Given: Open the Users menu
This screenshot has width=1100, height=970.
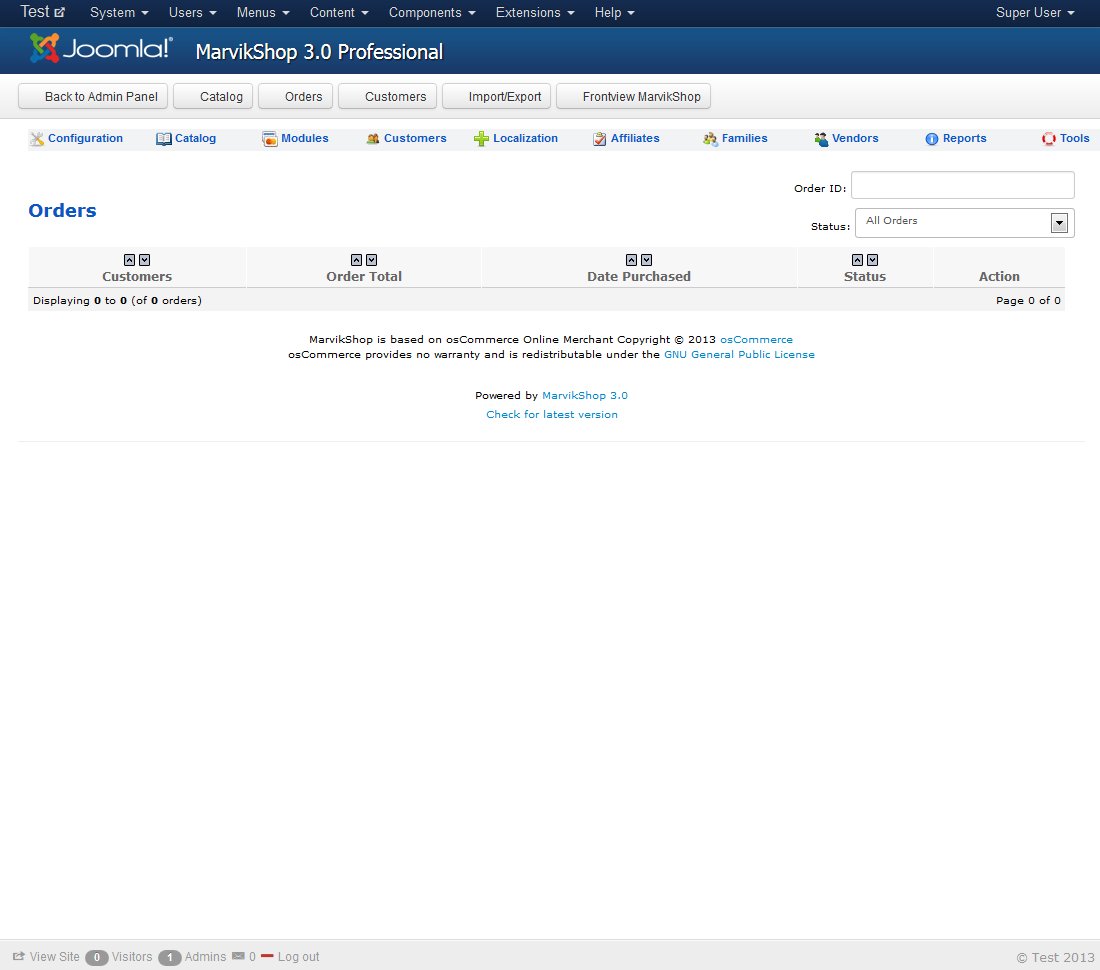Looking at the screenshot, I should point(192,13).
